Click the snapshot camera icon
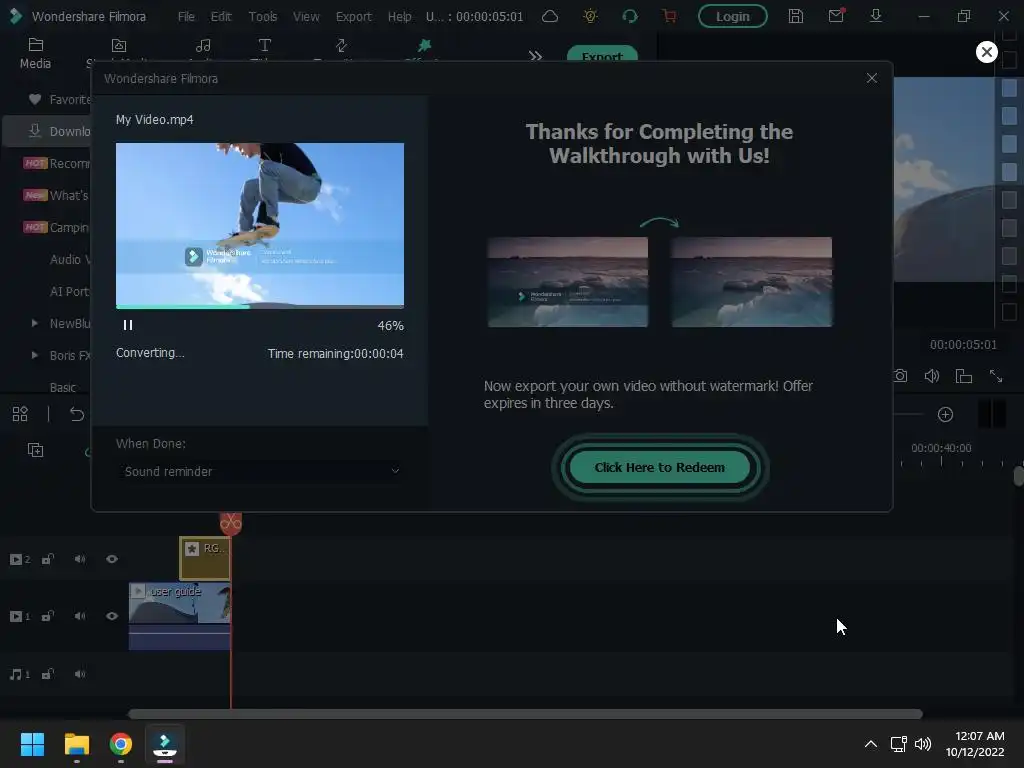 pyautogui.click(x=901, y=376)
